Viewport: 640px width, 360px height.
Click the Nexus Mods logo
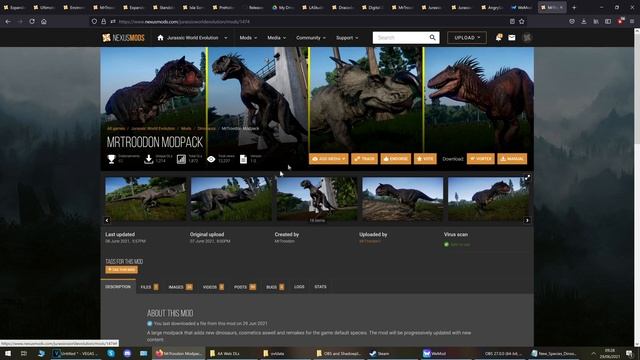click(x=123, y=38)
